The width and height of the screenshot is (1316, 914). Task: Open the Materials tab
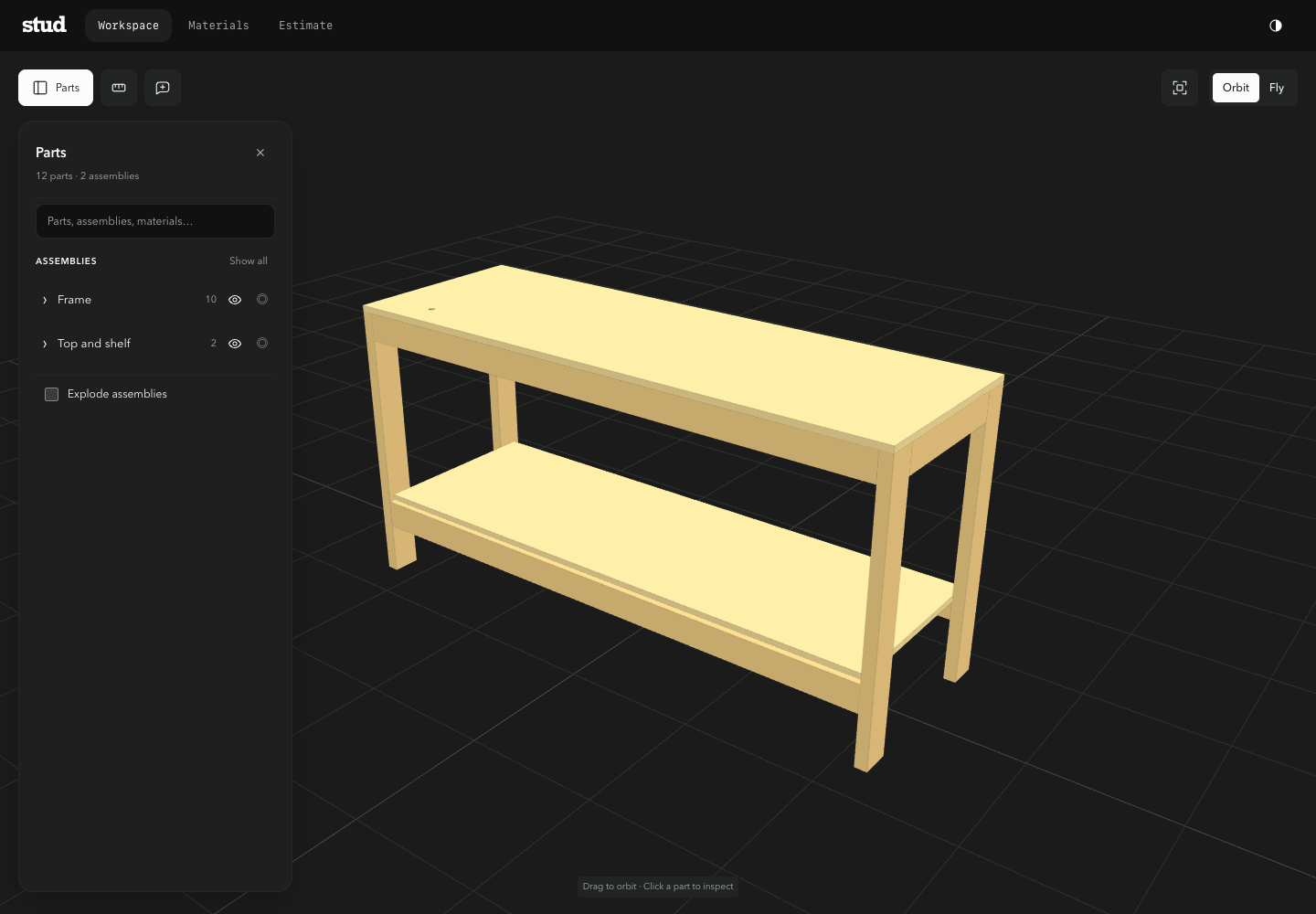(x=218, y=26)
